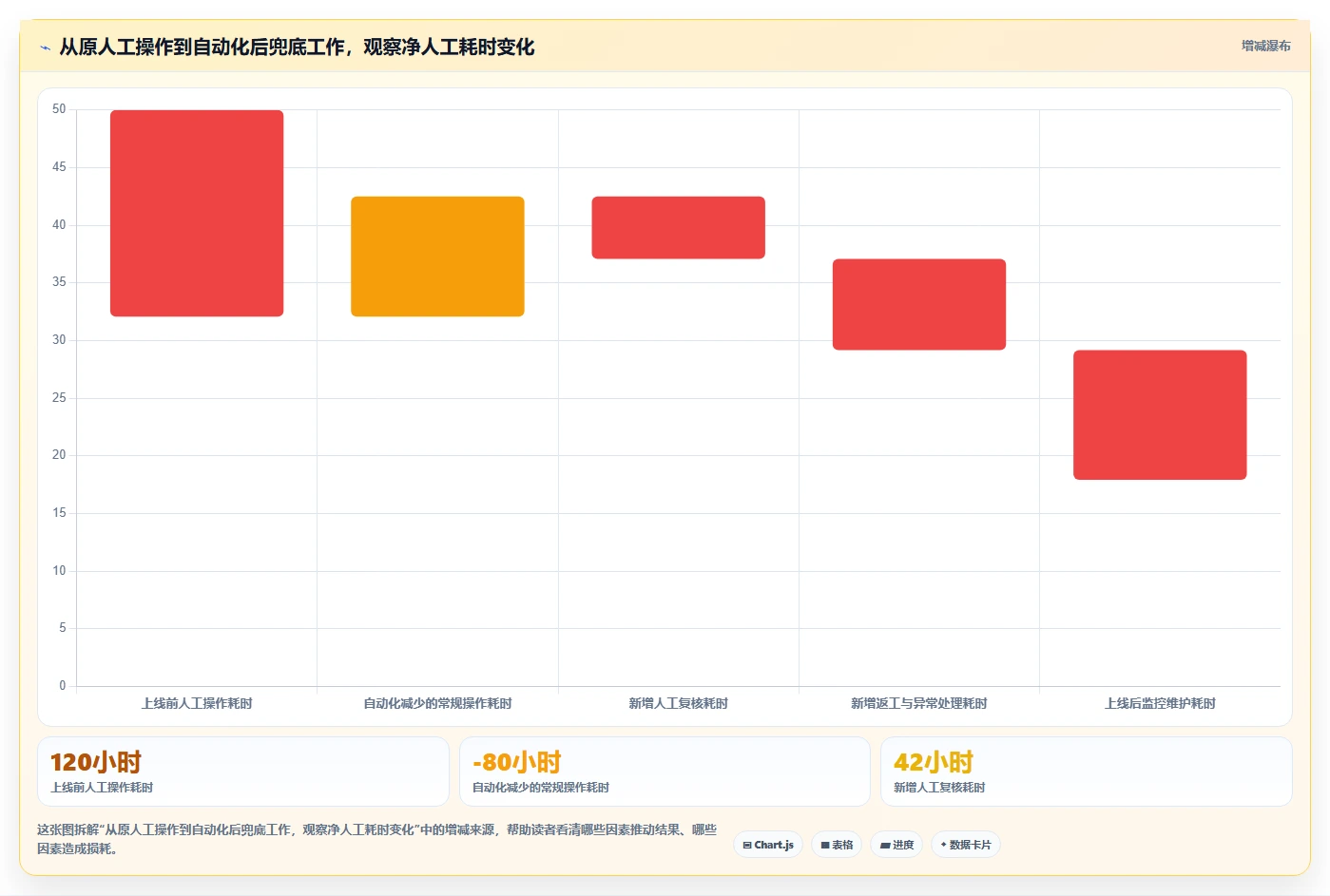Select the 新增返工与异常处理耗时 bar

(x=919, y=304)
